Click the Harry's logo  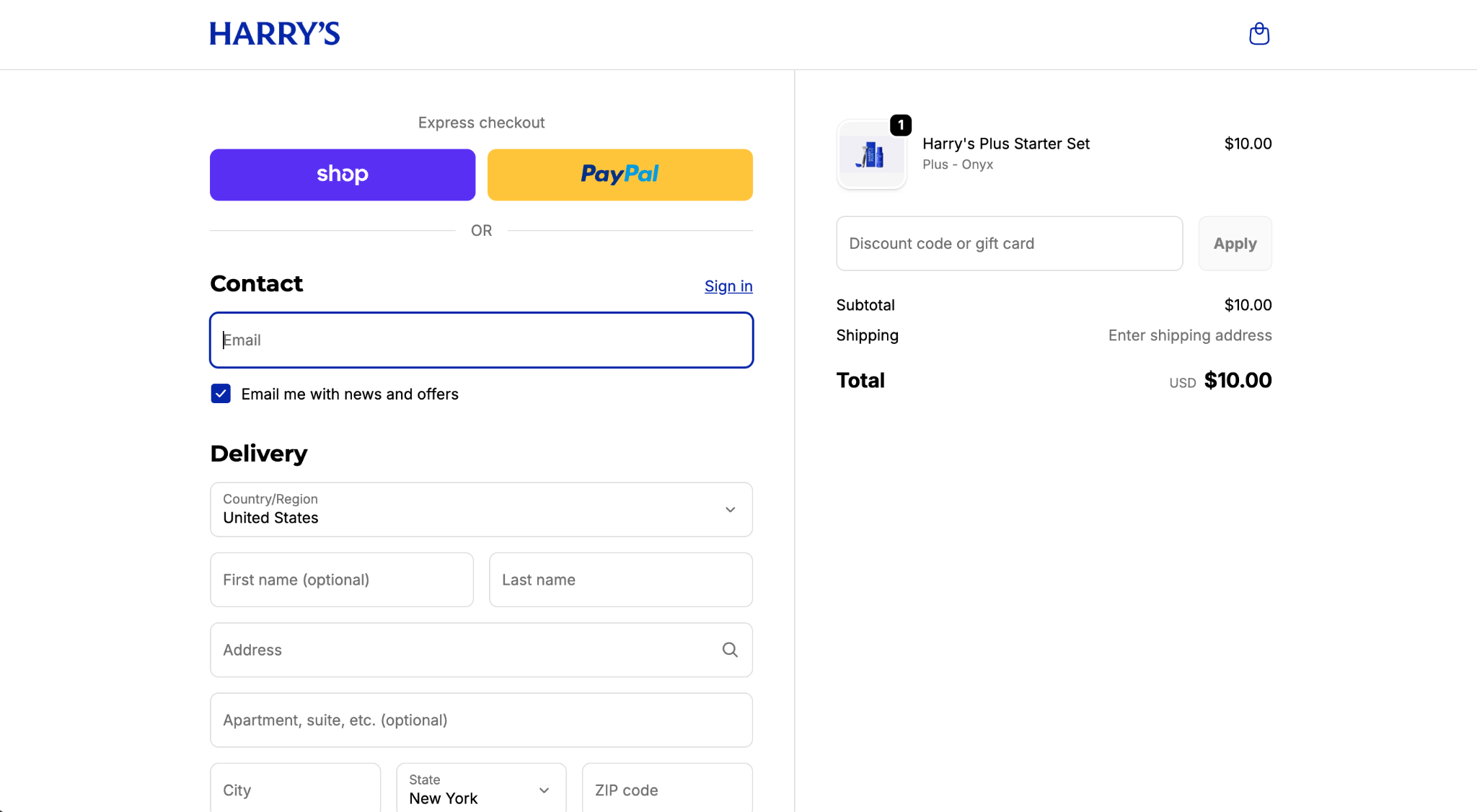tap(275, 34)
